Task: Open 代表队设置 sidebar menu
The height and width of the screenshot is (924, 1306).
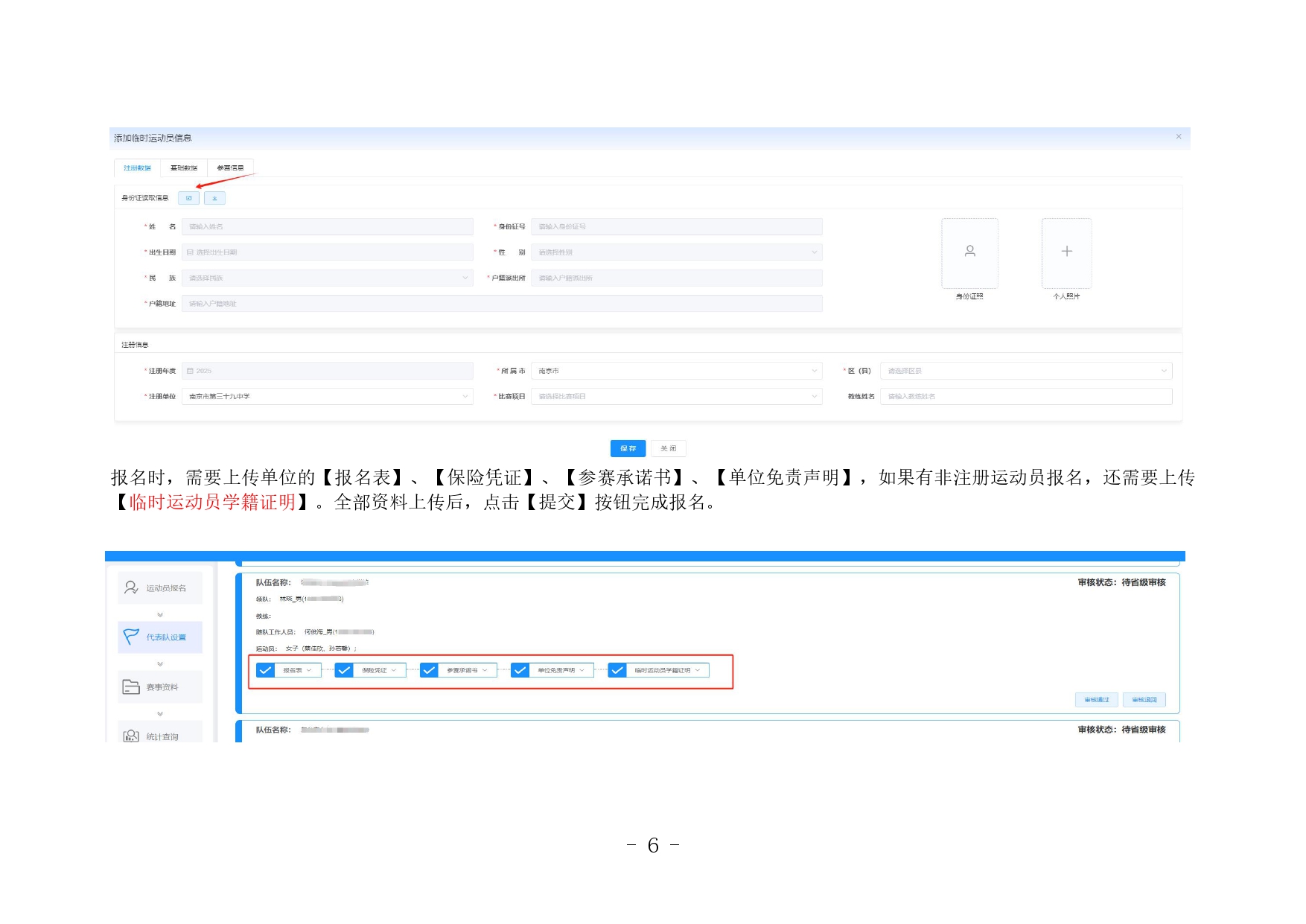Action: (160, 637)
